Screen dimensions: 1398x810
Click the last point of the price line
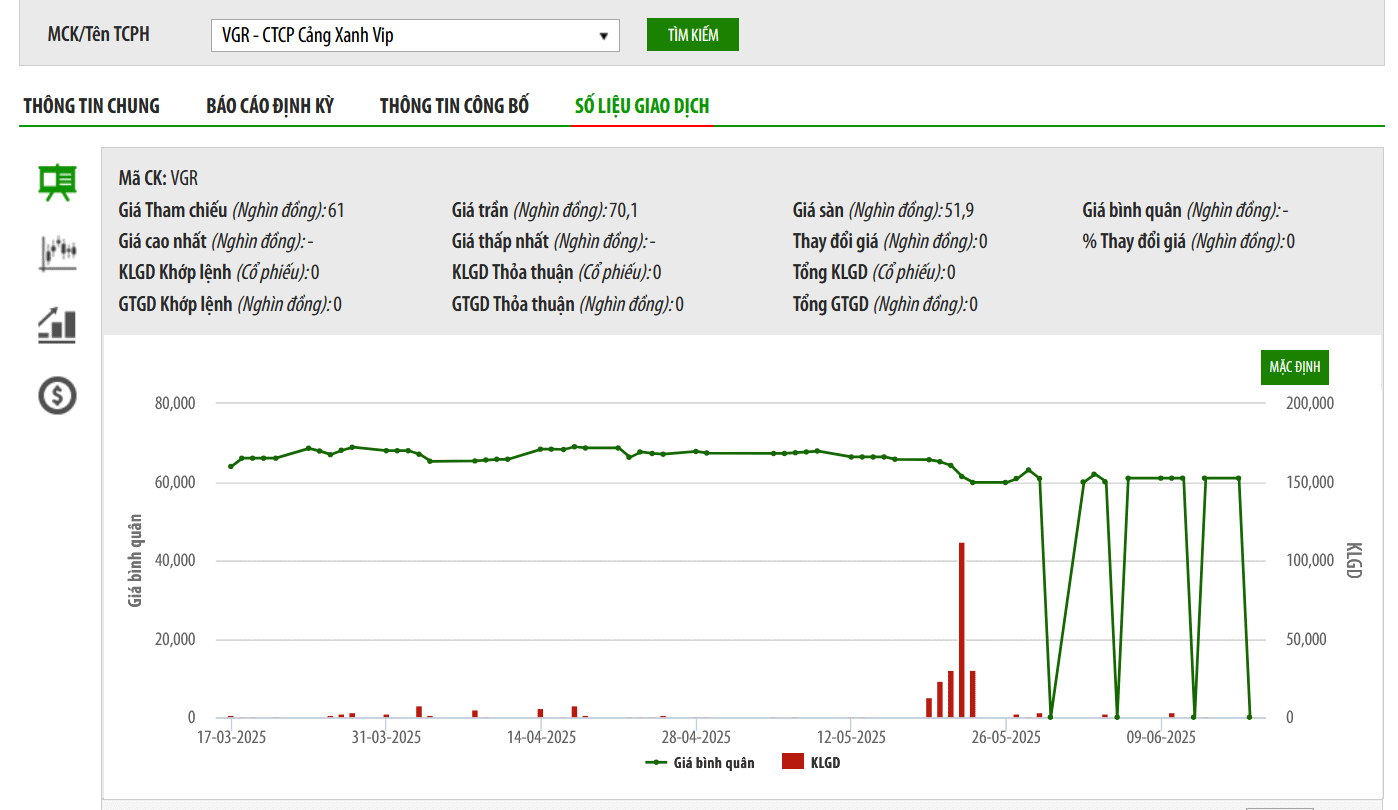(1249, 717)
